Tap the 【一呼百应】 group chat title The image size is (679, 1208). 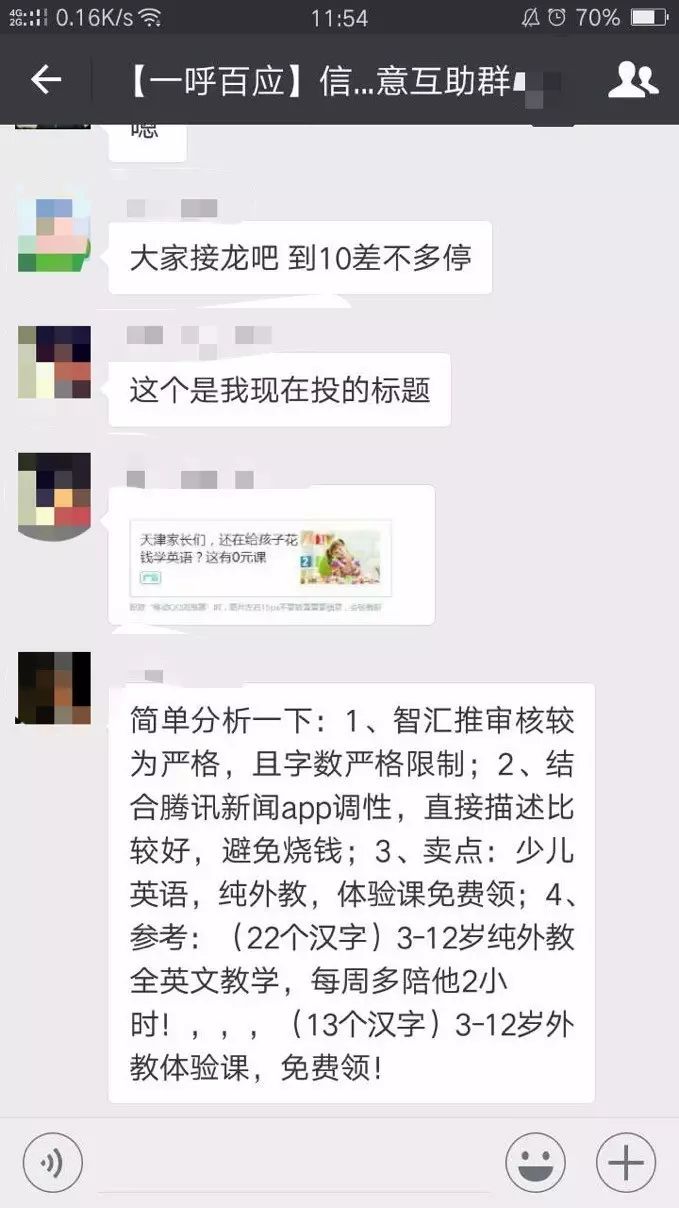[320, 80]
